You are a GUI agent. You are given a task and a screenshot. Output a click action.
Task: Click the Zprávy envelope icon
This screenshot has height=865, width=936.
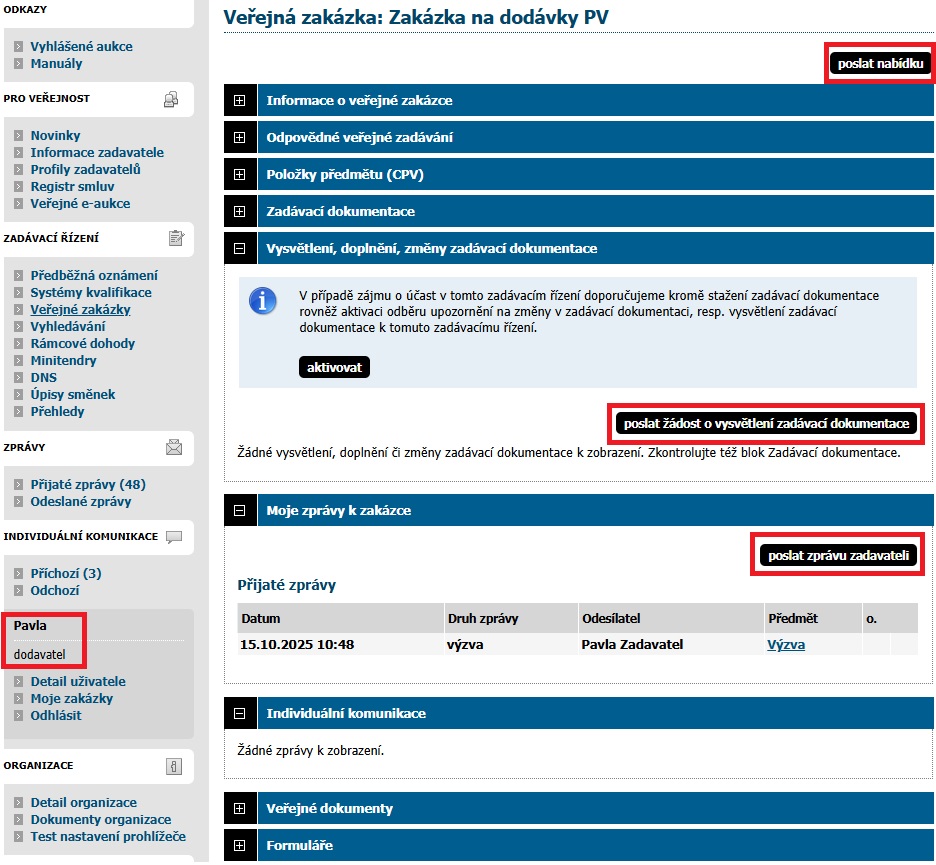174,448
